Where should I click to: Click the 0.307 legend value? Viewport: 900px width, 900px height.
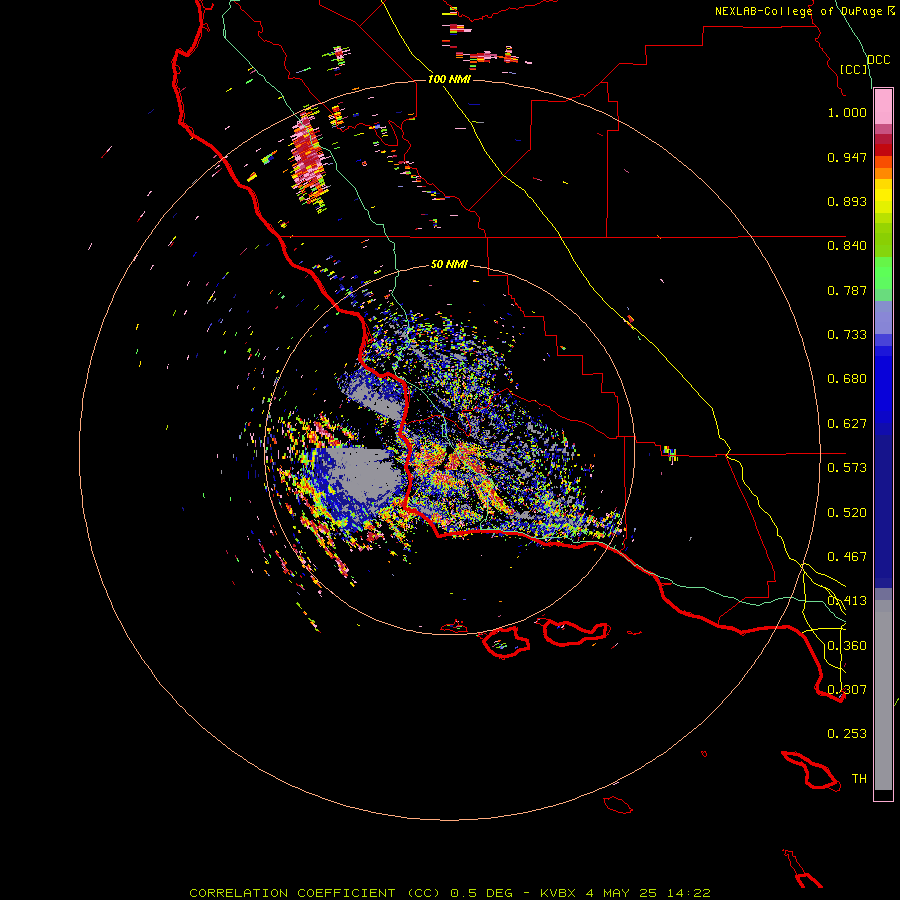(x=847, y=690)
